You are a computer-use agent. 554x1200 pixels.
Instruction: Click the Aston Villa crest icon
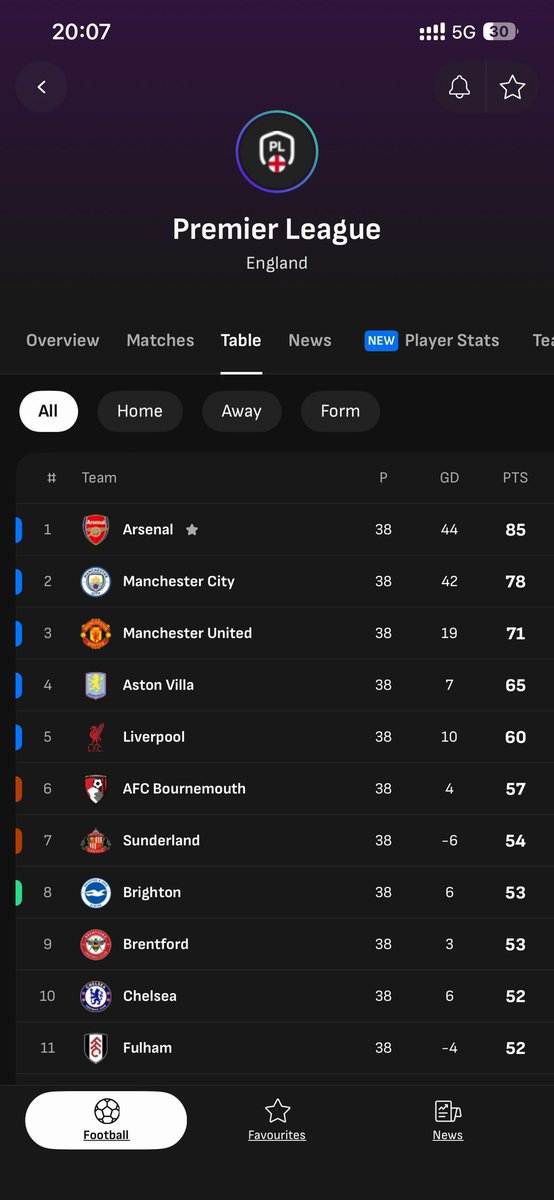(x=95, y=686)
